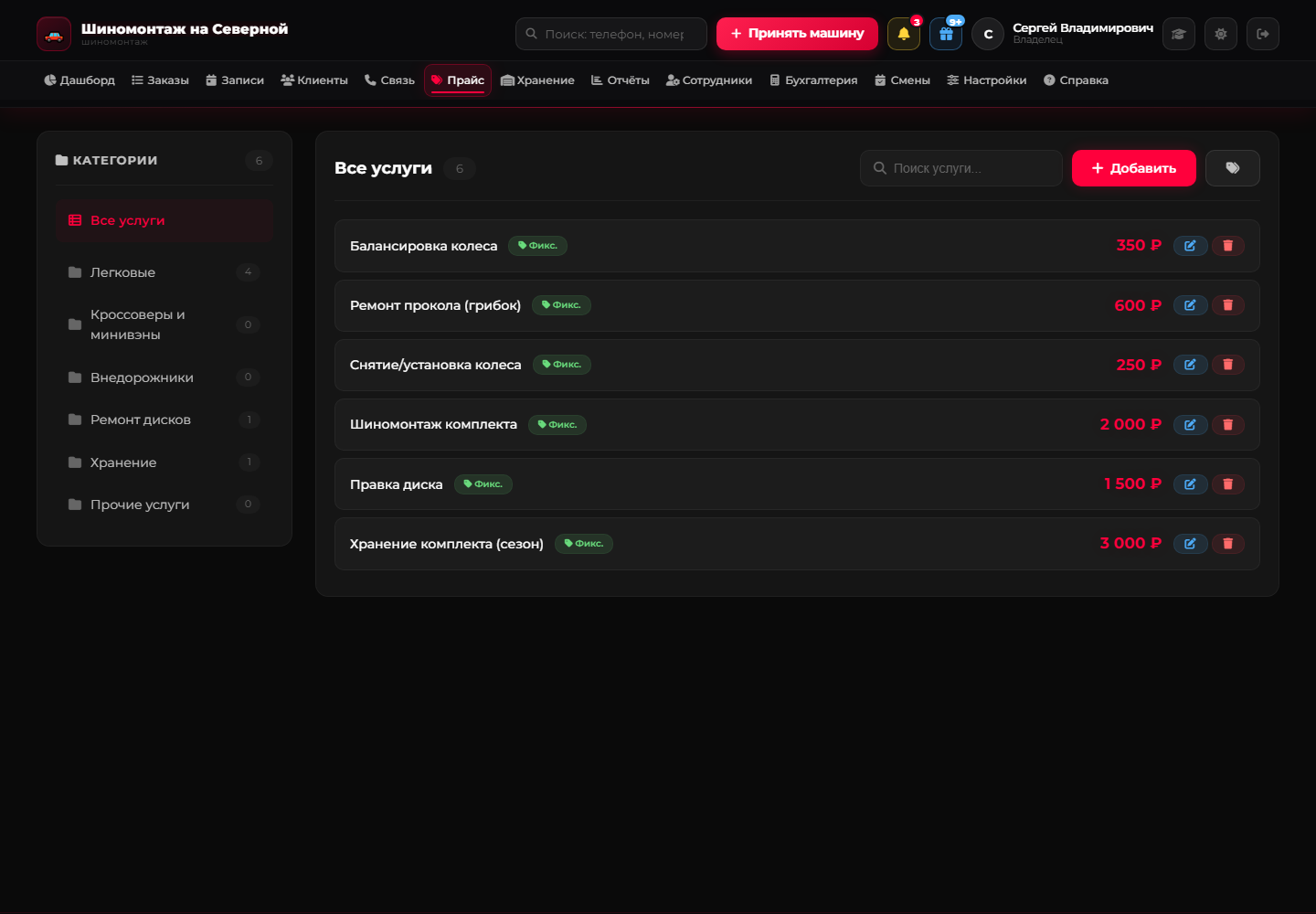Delete the Снятие/установка колеса service

(1228, 365)
